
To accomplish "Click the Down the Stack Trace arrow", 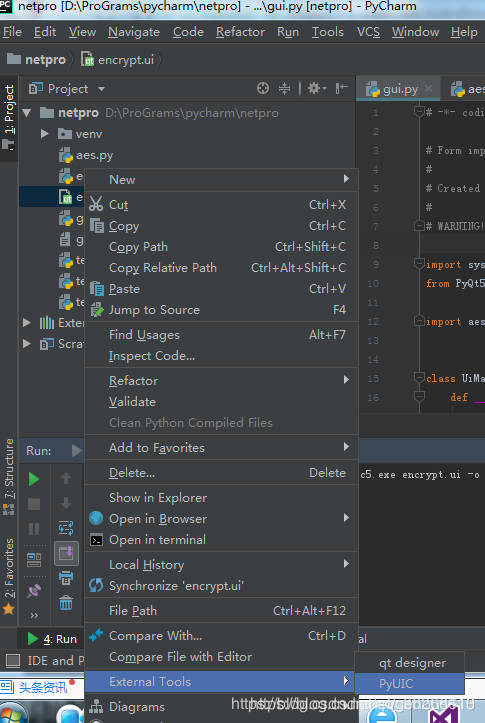I will (x=66, y=503).
